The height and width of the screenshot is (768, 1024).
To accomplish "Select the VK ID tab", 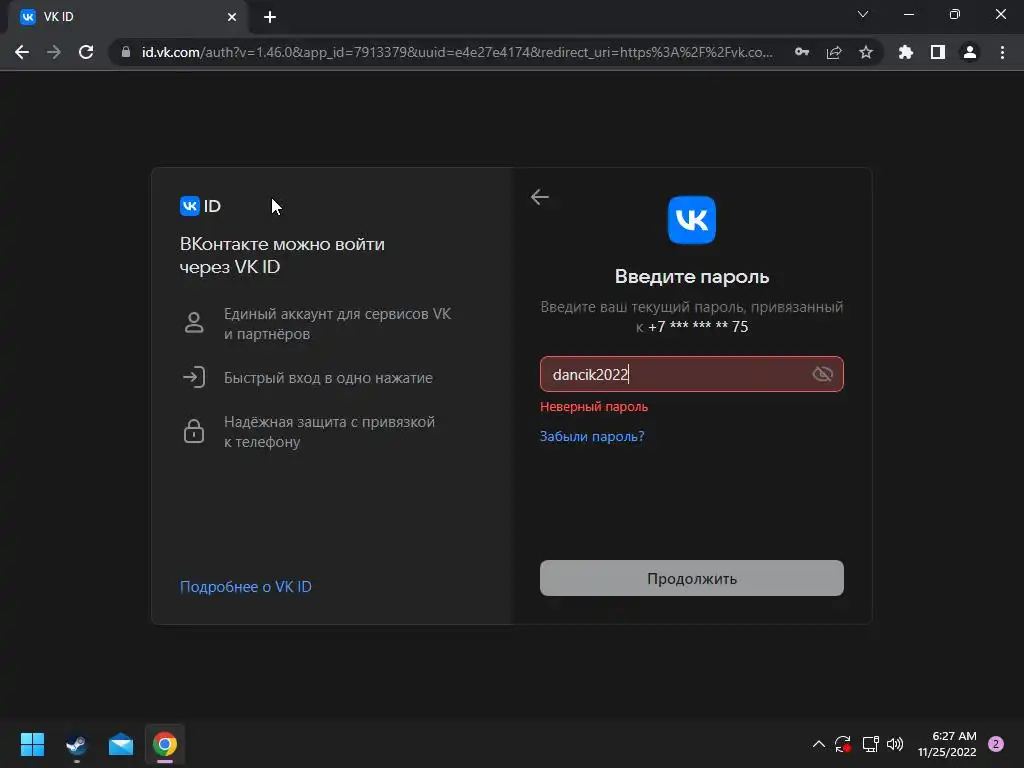I will 127,17.
